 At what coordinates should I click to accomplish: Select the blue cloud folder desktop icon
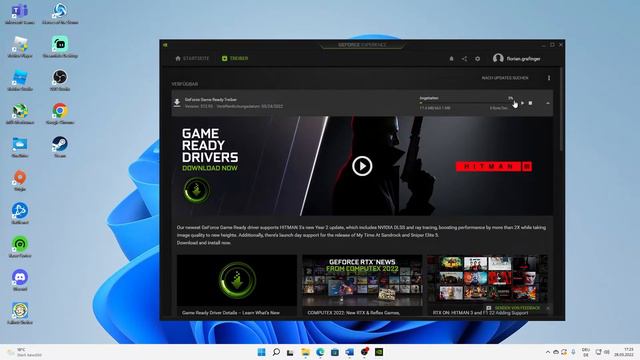[20, 147]
